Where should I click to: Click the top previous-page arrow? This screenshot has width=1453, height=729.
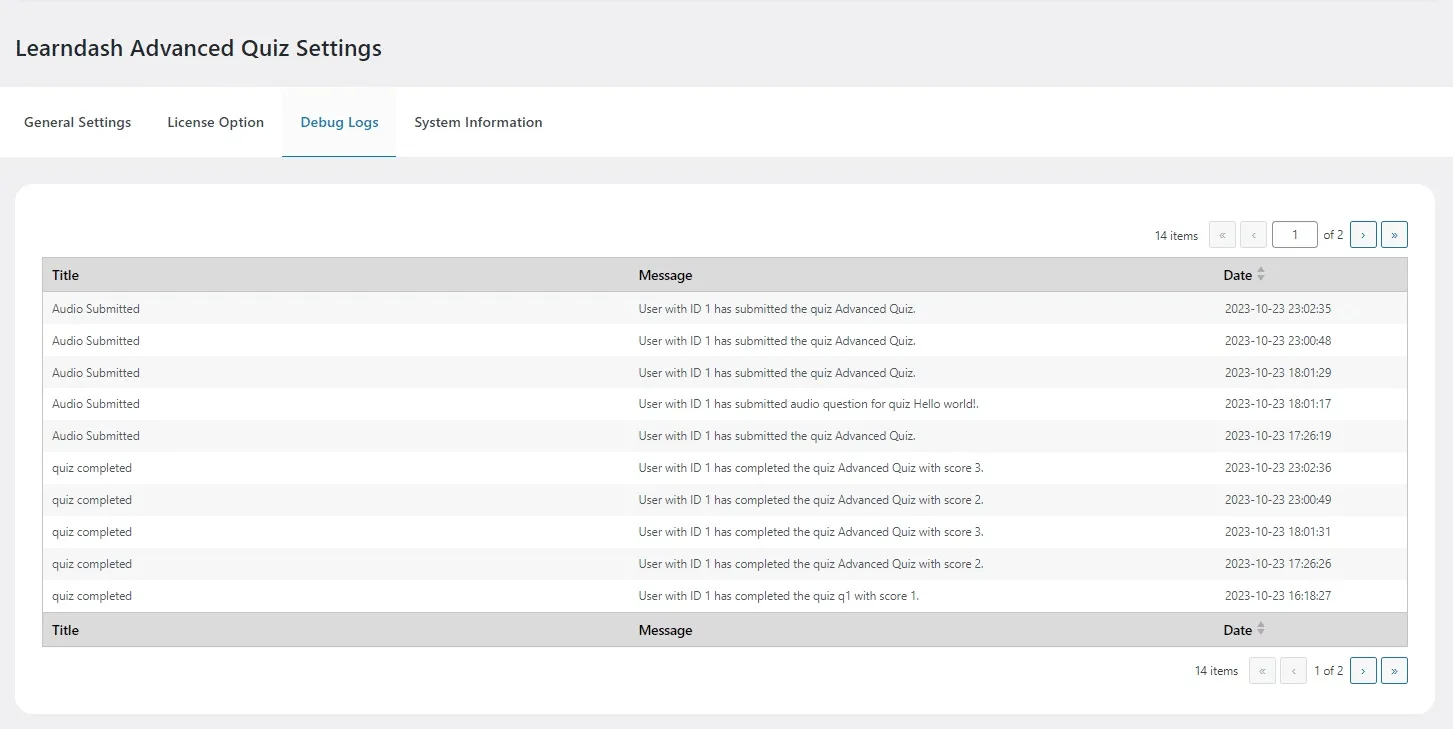coord(1253,234)
